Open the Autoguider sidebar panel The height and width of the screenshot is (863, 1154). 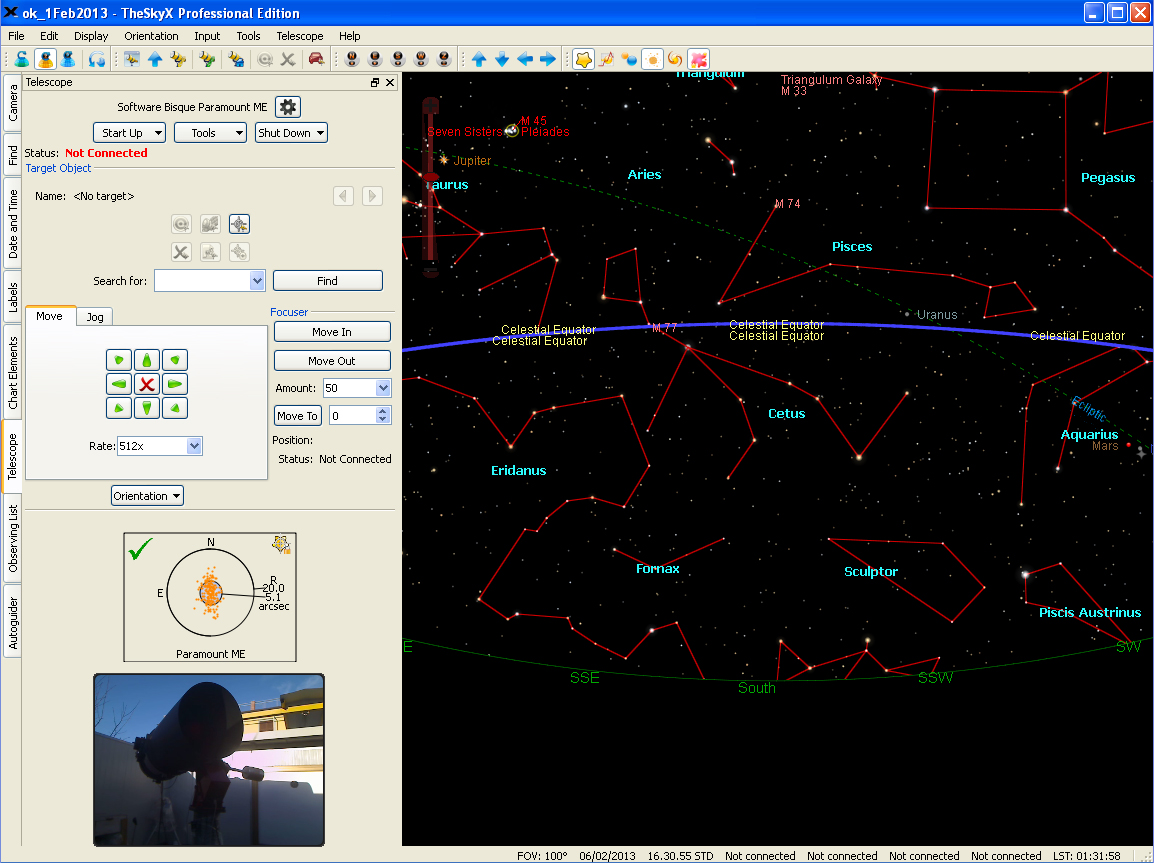(x=13, y=615)
